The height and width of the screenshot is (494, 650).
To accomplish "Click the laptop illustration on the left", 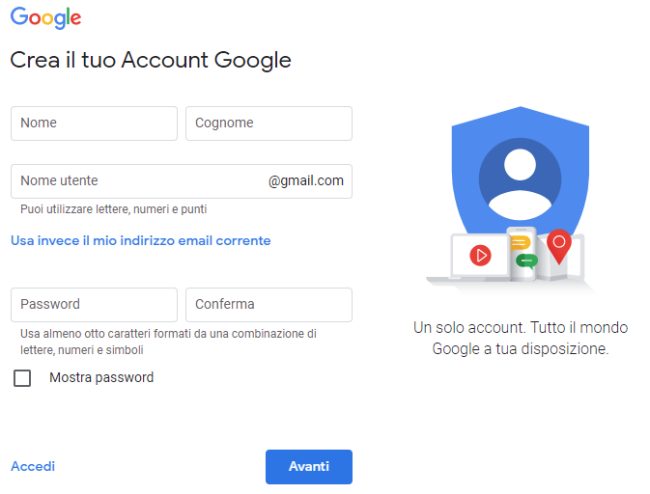I will 468,258.
